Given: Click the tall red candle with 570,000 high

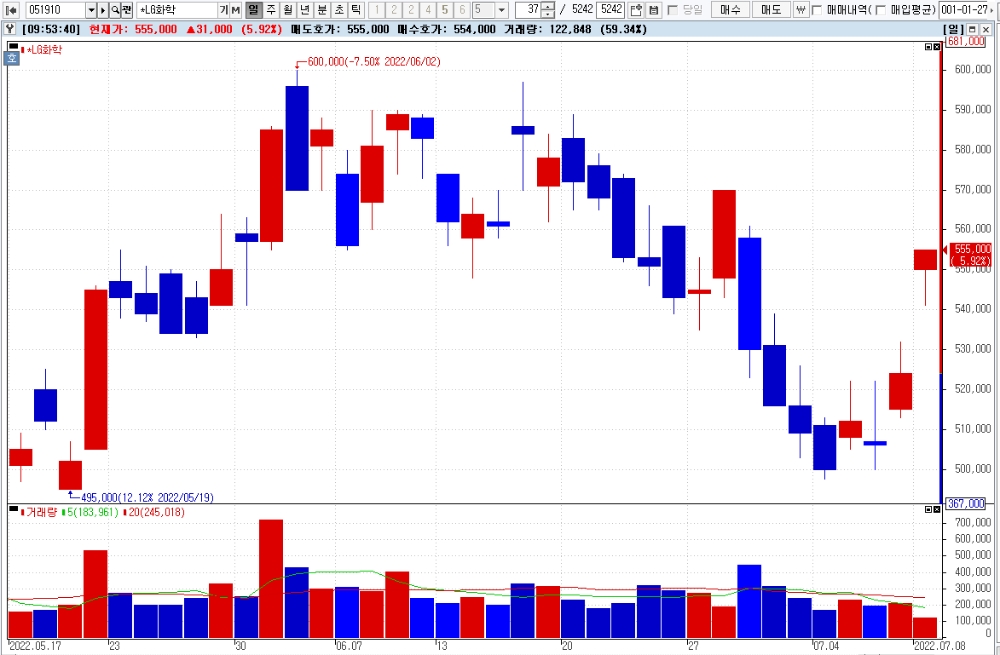Looking at the screenshot, I should tap(724, 234).
